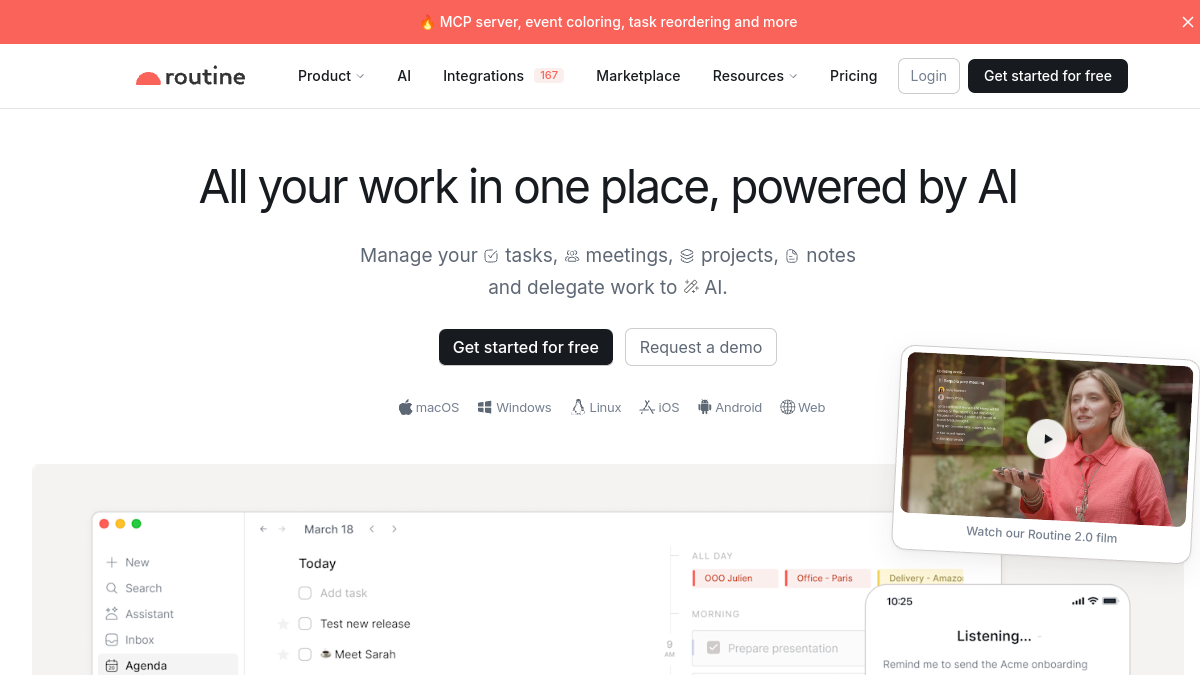
Task: Close the announcement banner
Action: tap(1187, 22)
